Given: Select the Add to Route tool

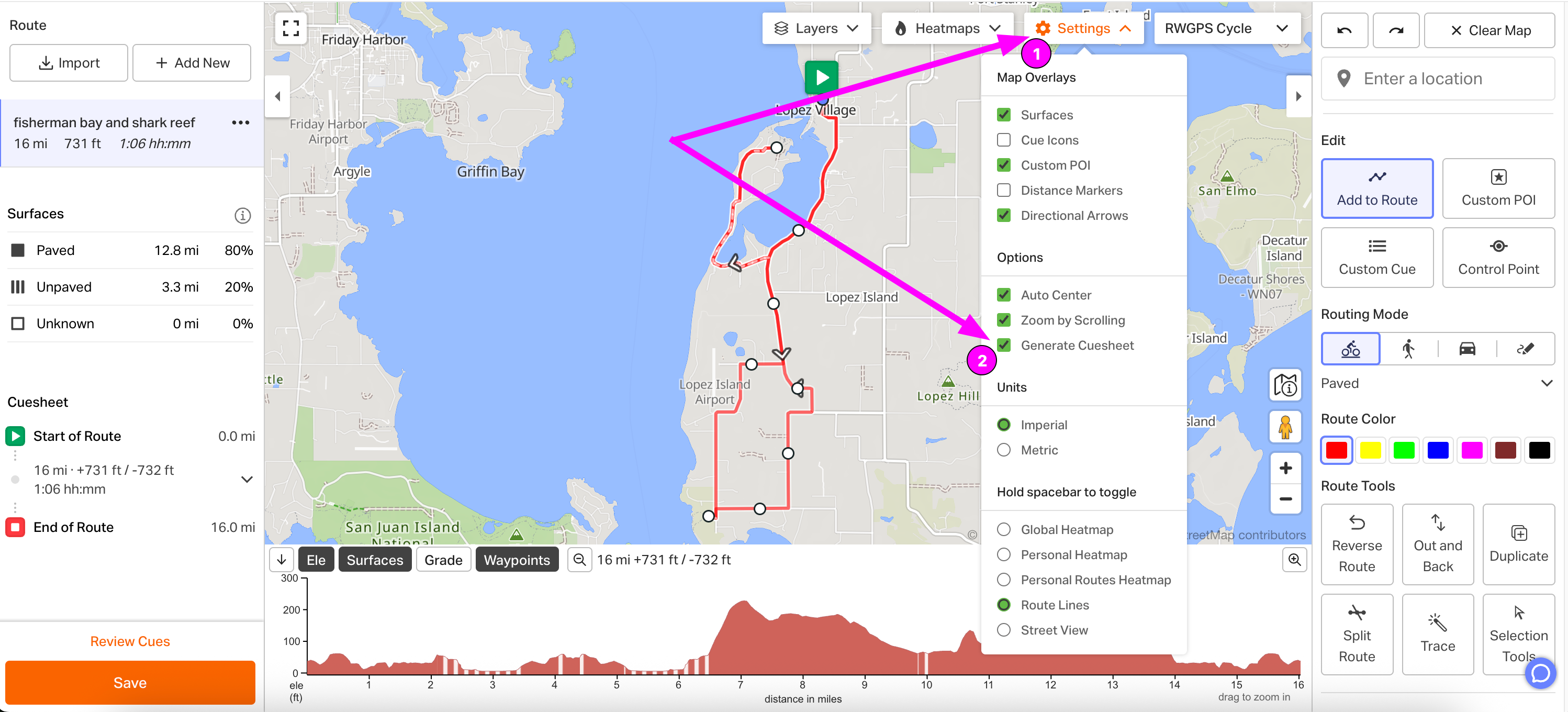Looking at the screenshot, I should point(1377,188).
